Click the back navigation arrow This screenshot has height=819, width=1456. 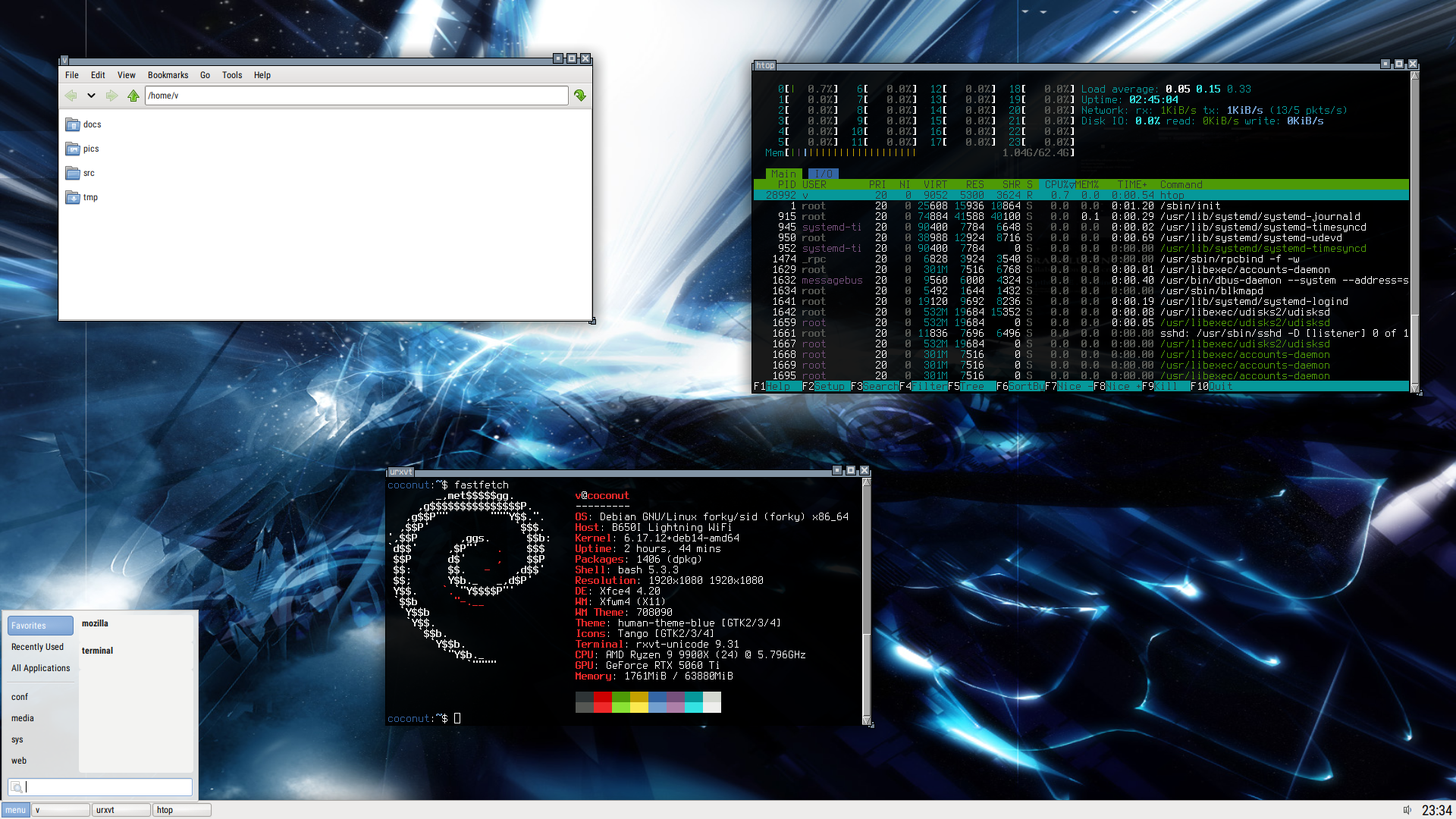(x=71, y=96)
